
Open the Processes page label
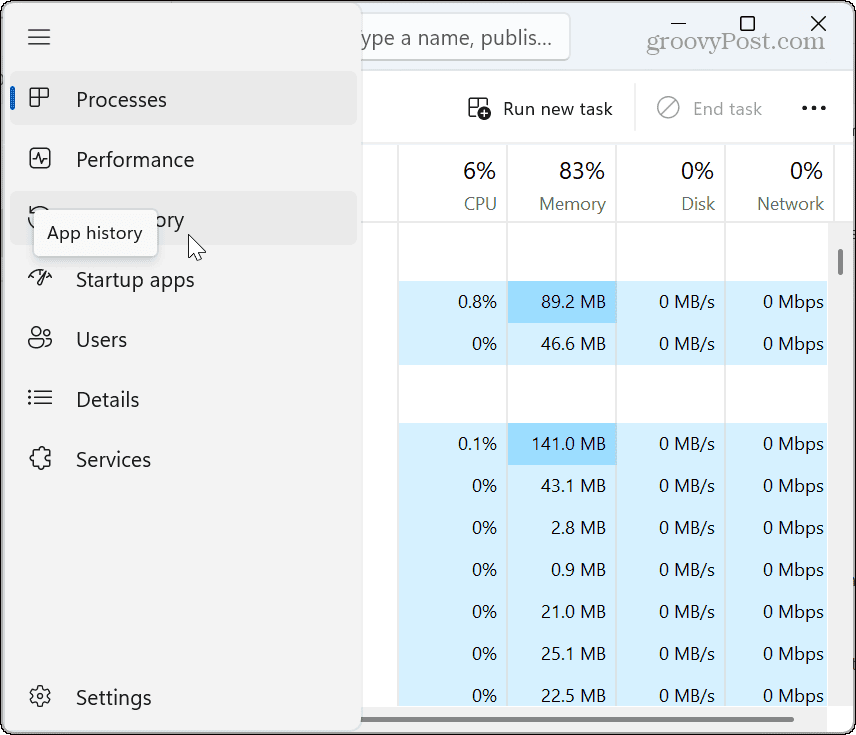click(x=121, y=100)
